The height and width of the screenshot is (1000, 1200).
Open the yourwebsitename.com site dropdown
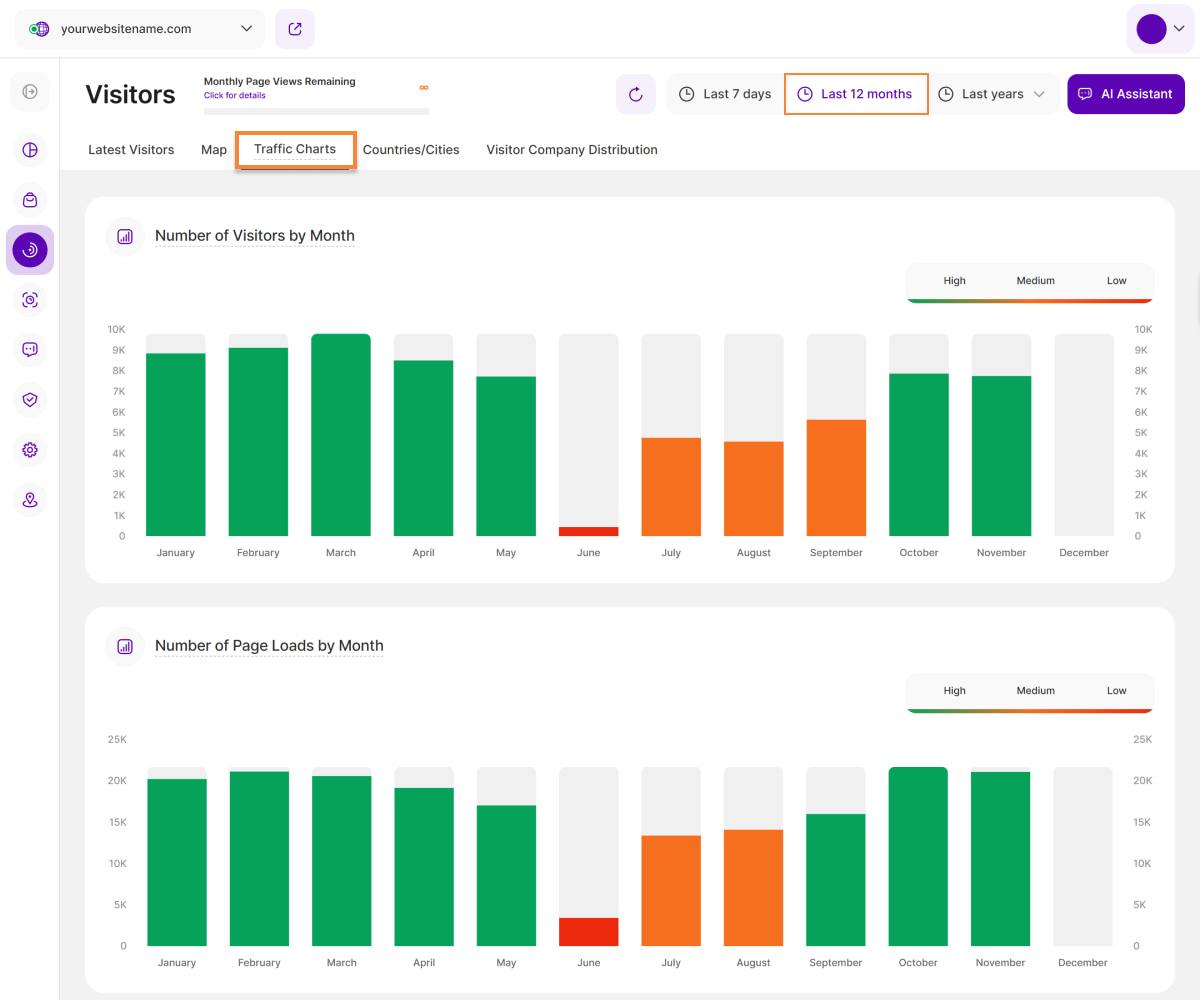140,29
